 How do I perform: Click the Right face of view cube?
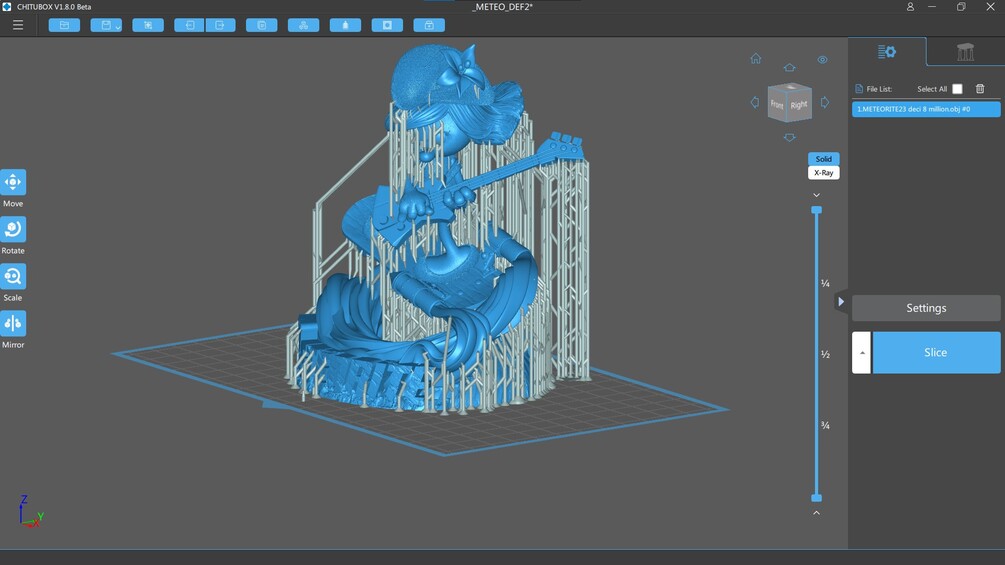click(799, 105)
